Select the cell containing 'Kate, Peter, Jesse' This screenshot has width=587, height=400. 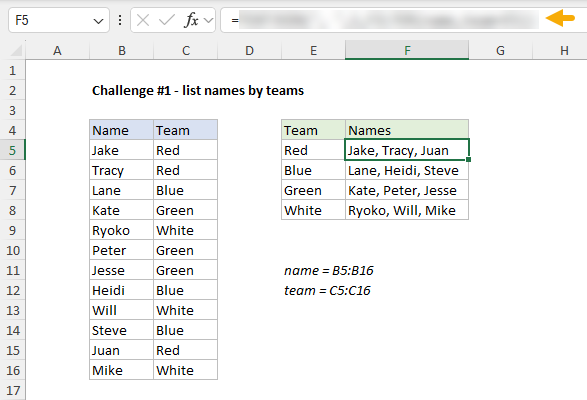[x=407, y=190]
